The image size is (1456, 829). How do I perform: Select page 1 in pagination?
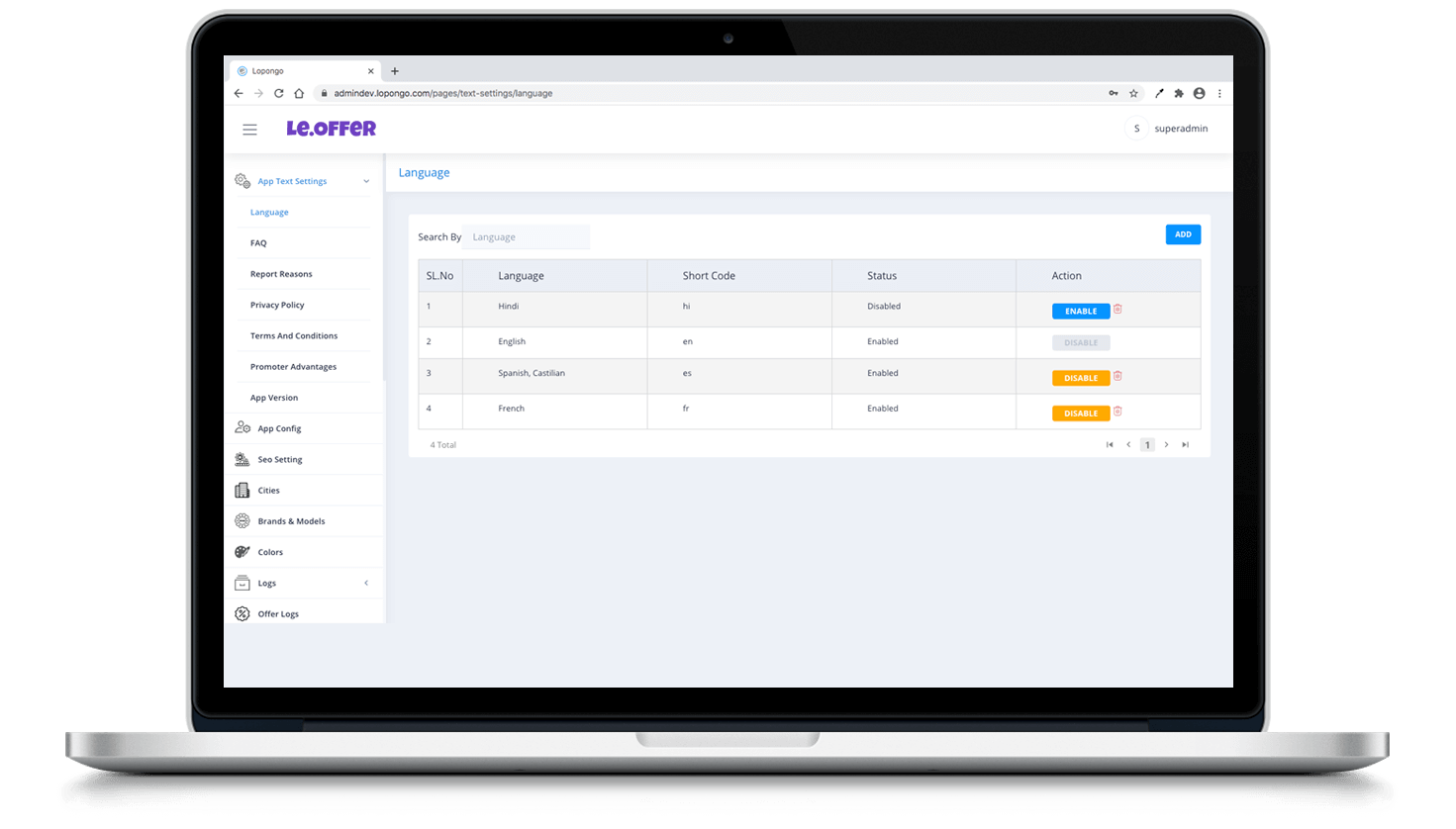[x=1147, y=445]
